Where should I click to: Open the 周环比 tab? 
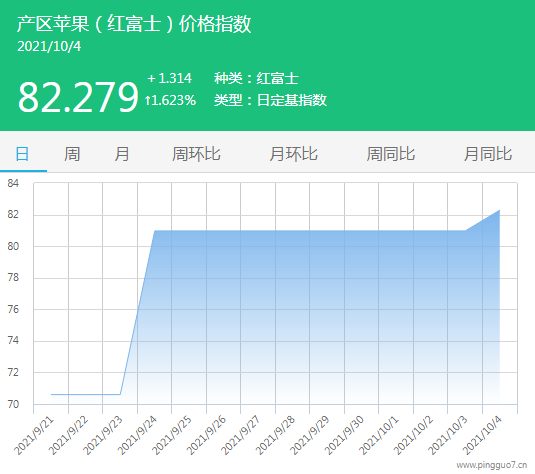tap(196, 154)
